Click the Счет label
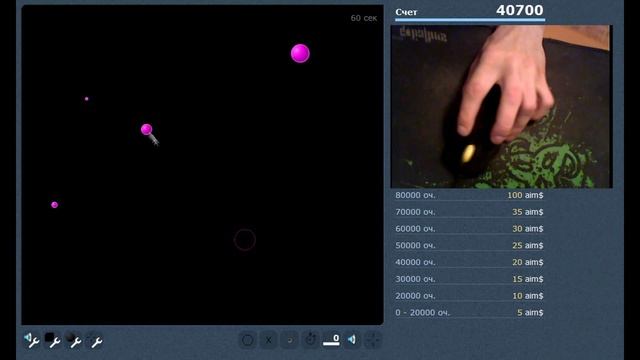This screenshot has height=360, width=640. pos(406,12)
